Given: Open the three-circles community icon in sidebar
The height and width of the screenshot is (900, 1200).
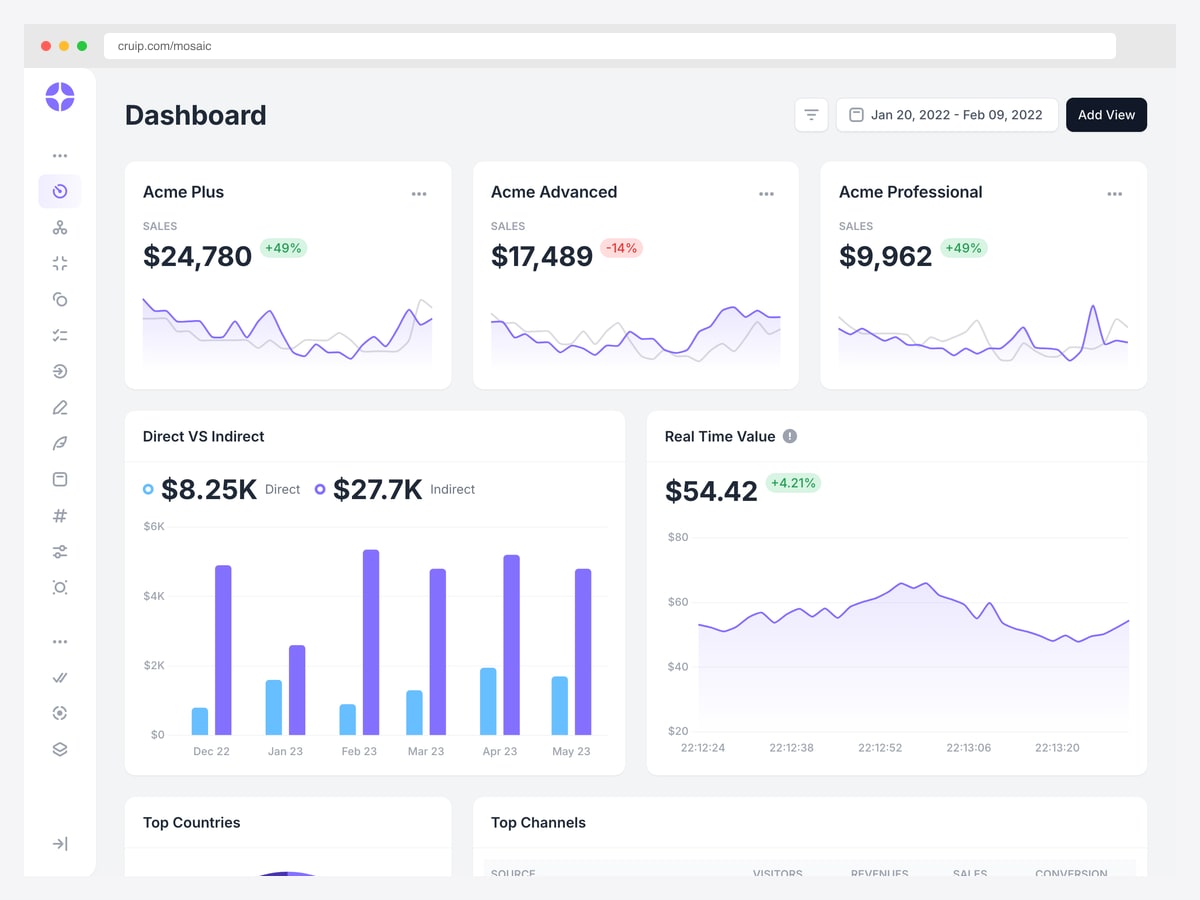Looking at the screenshot, I should tap(60, 228).
